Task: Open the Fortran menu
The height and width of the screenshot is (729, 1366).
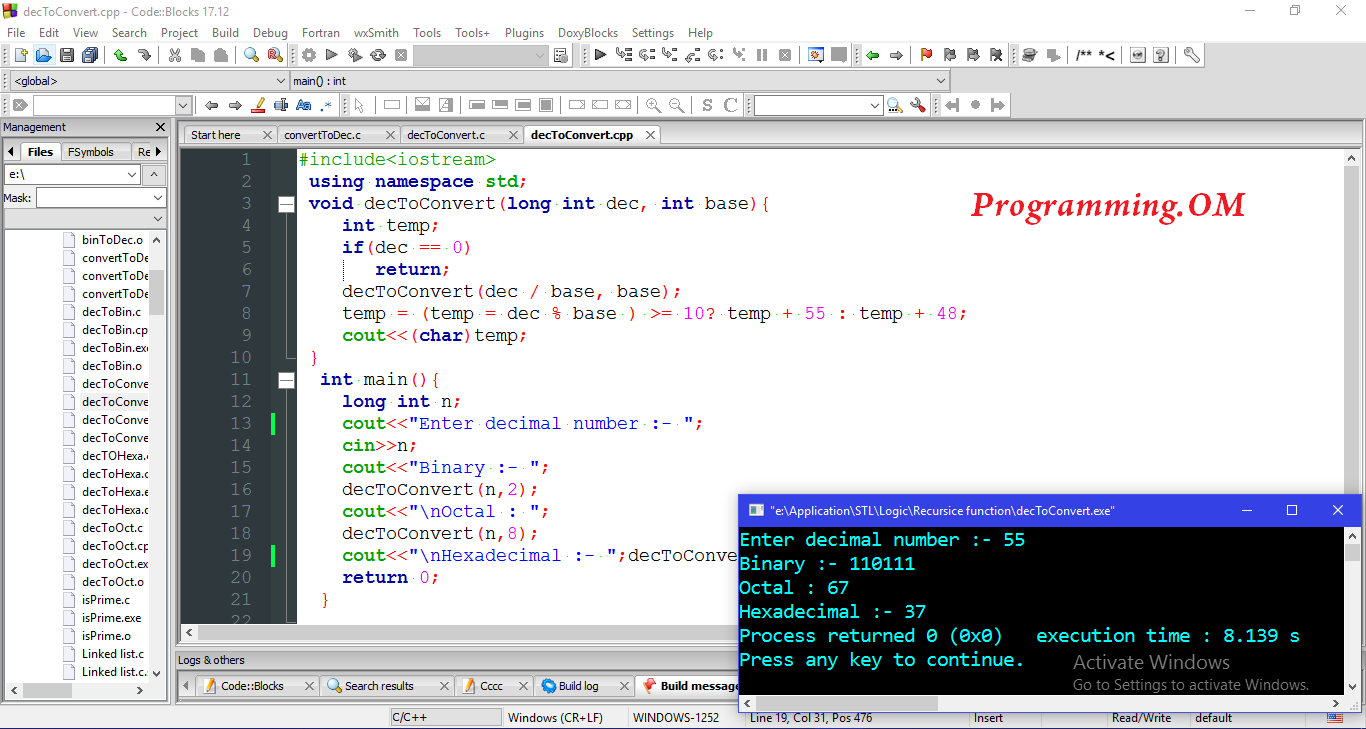Action: point(320,32)
